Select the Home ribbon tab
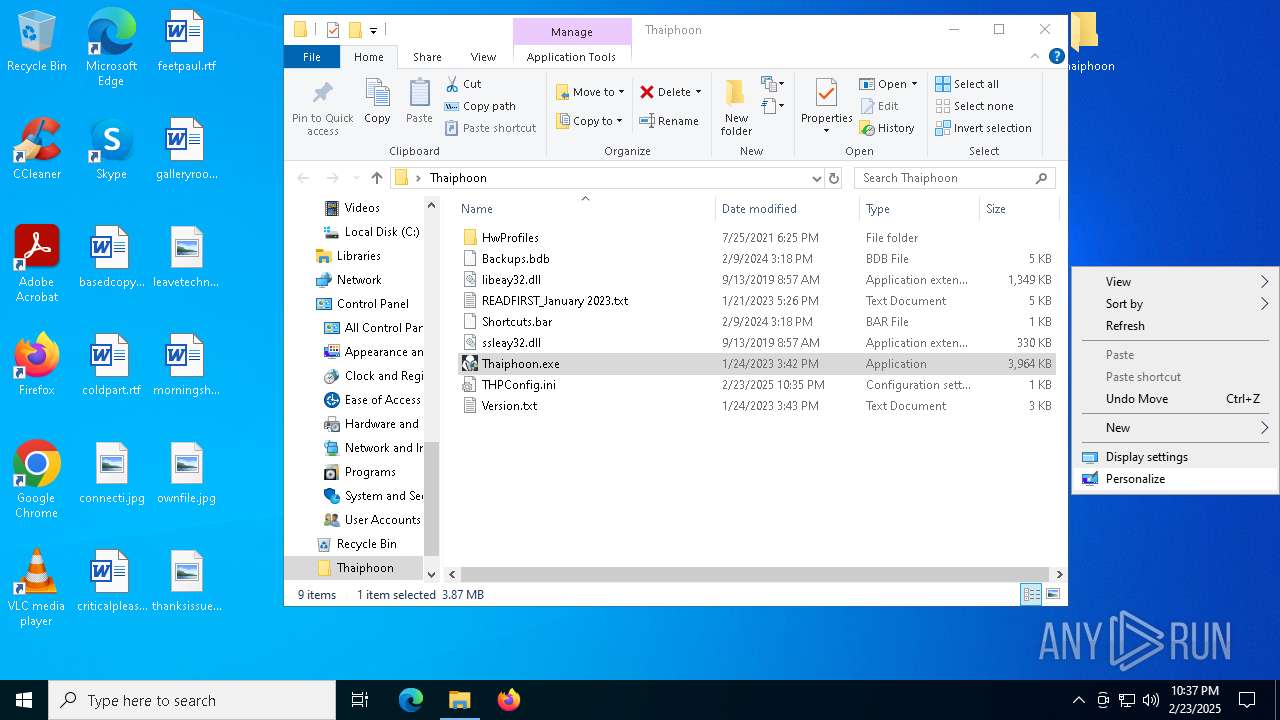Screen dimensions: 1280x720 click(368, 57)
